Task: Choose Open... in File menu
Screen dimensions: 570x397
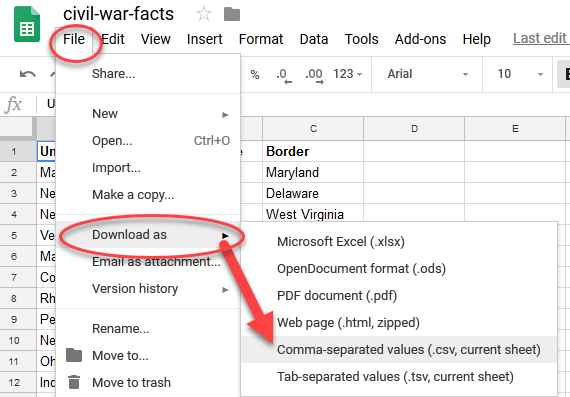Action: click(x=148, y=141)
